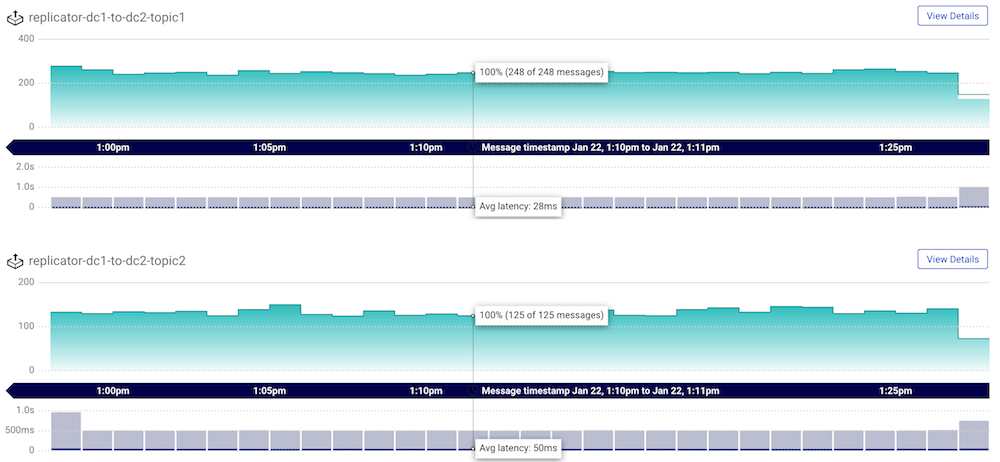Viewport: 1000px width, 462px height.
Task: Click the dropped final segment of topic2's throughput chart
Action: point(974,354)
